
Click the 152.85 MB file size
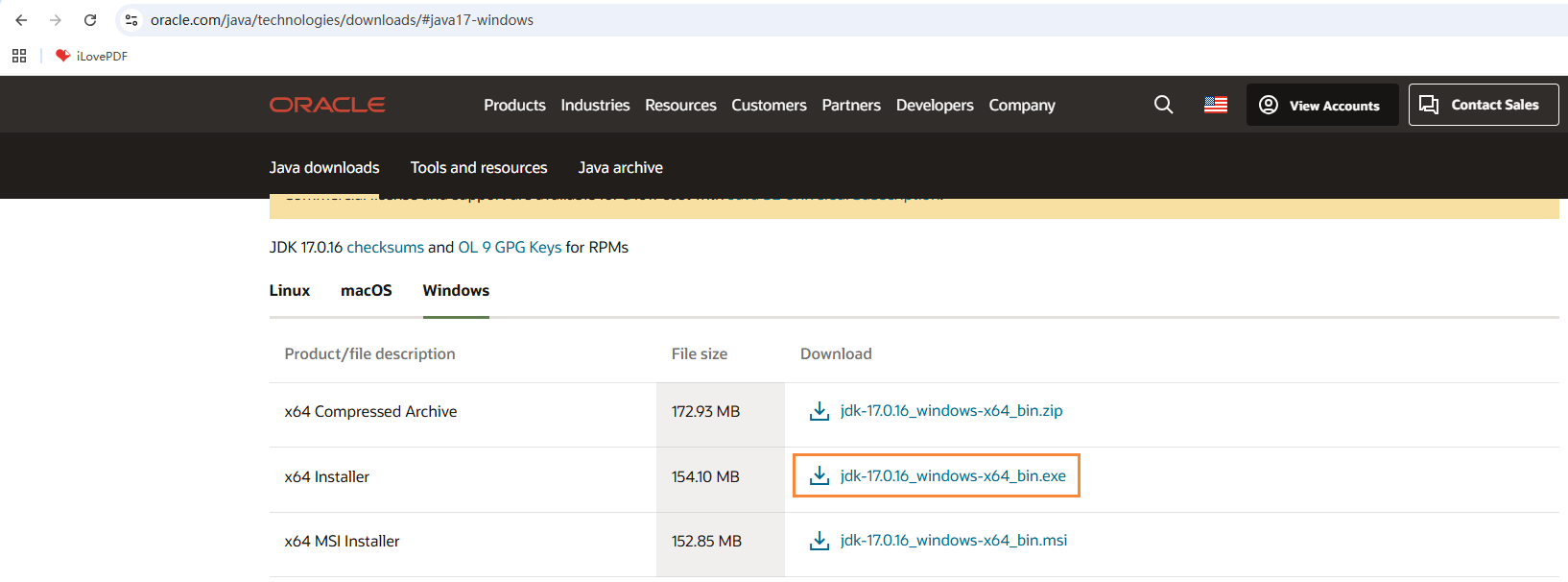(706, 541)
